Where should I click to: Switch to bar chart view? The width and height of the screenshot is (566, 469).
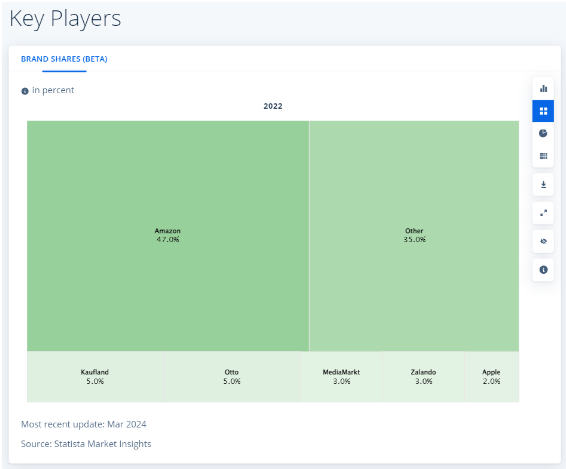pos(543,88)
